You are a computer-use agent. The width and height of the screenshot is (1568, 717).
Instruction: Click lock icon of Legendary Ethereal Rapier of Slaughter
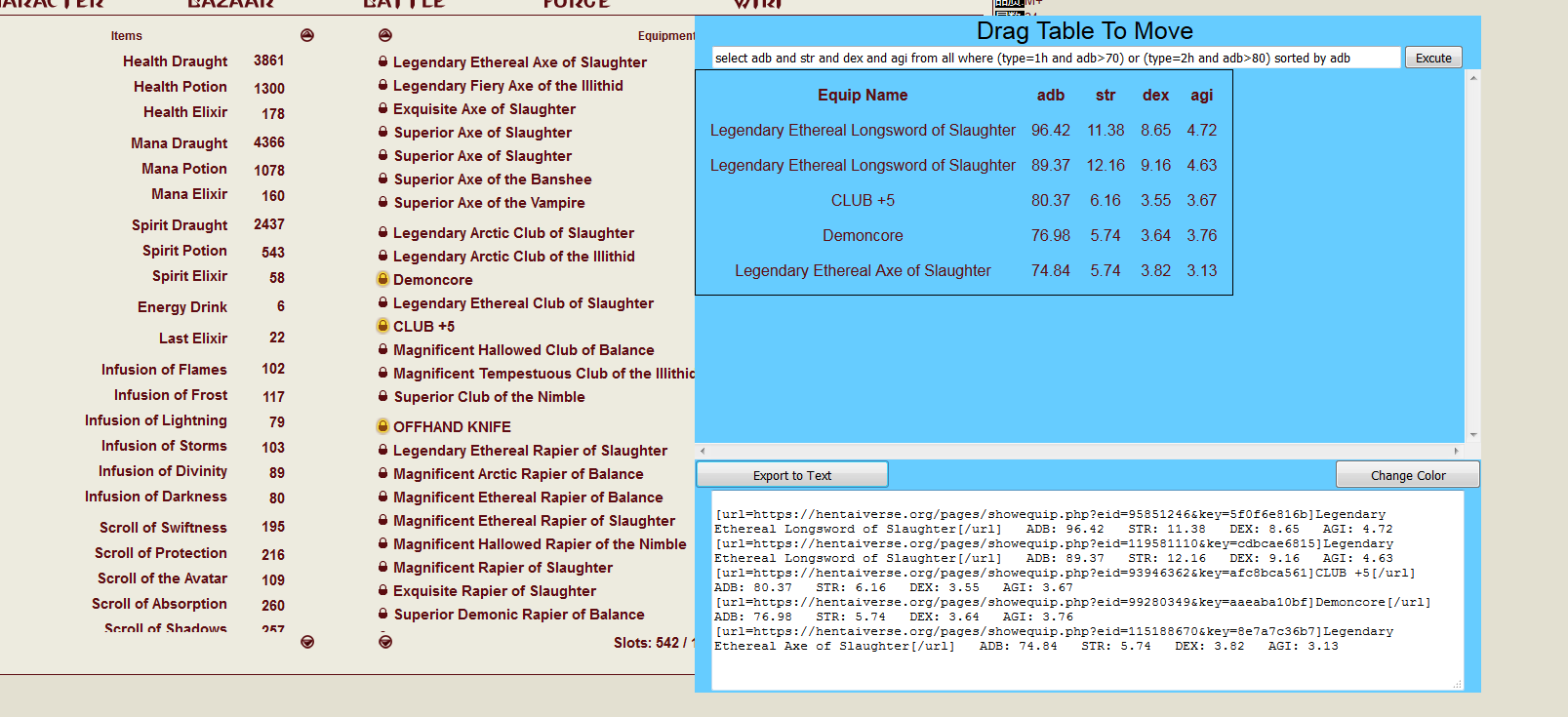tap(383, 450)
